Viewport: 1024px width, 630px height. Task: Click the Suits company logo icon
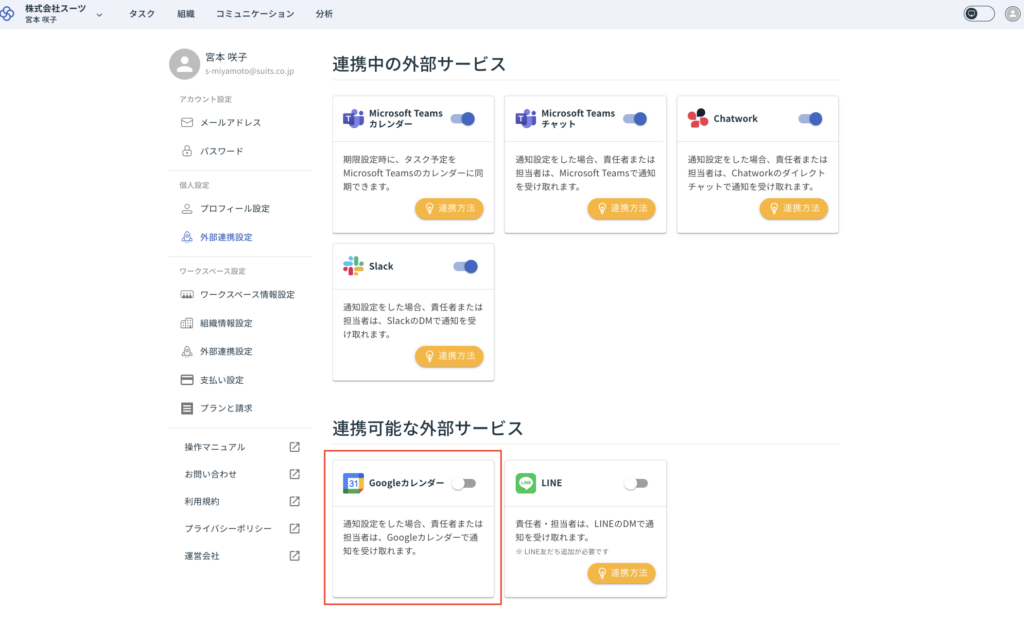[12, 14]
